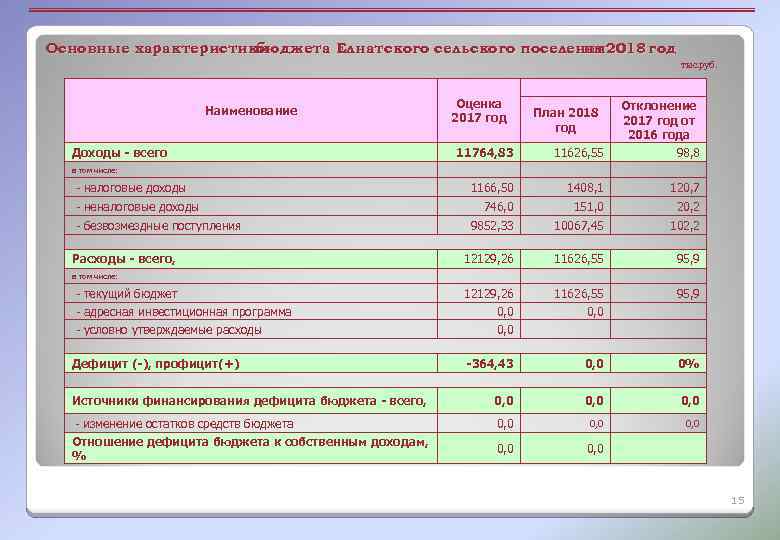This screenshot has width=780, height=540.
Task: Click the План 2018 value for адресная инвестиционная программа
Action: [595, 312]
